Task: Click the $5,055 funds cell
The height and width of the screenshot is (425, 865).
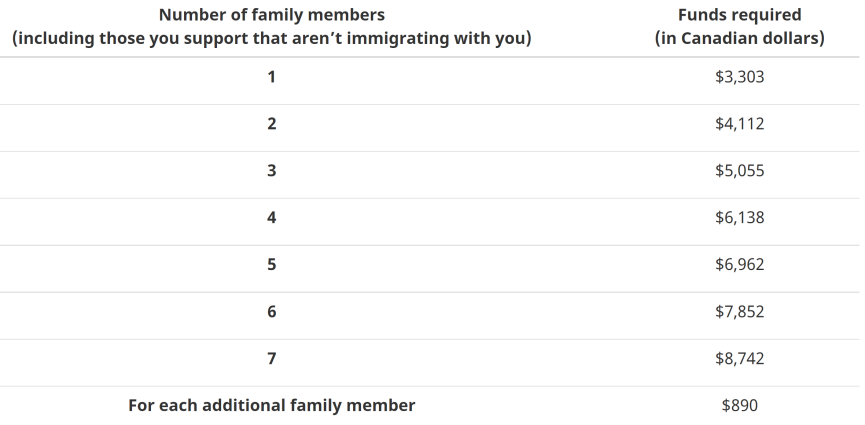Action: 739,171
